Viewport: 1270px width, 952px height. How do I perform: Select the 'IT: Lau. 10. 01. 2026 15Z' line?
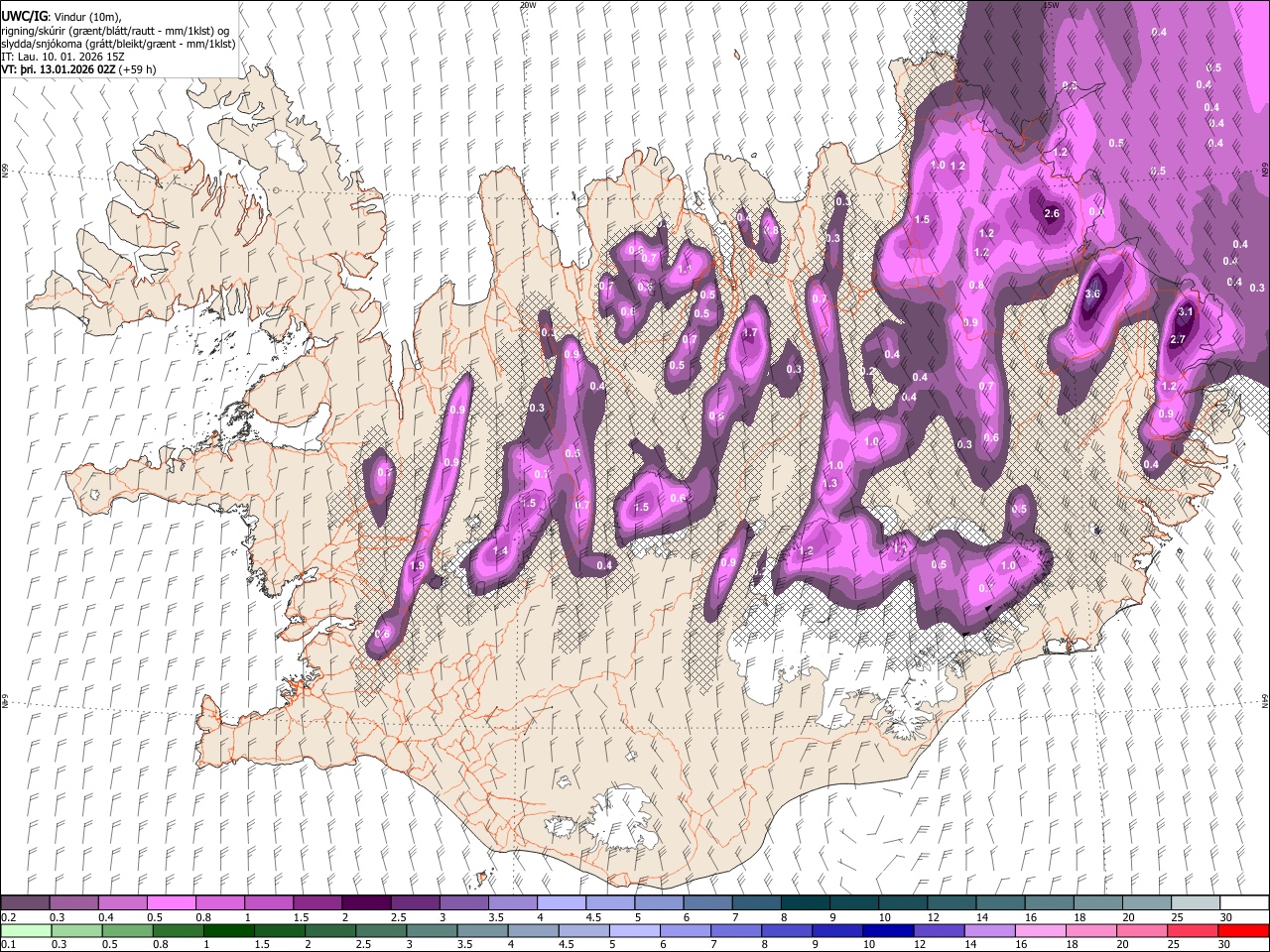pos(63,58)
